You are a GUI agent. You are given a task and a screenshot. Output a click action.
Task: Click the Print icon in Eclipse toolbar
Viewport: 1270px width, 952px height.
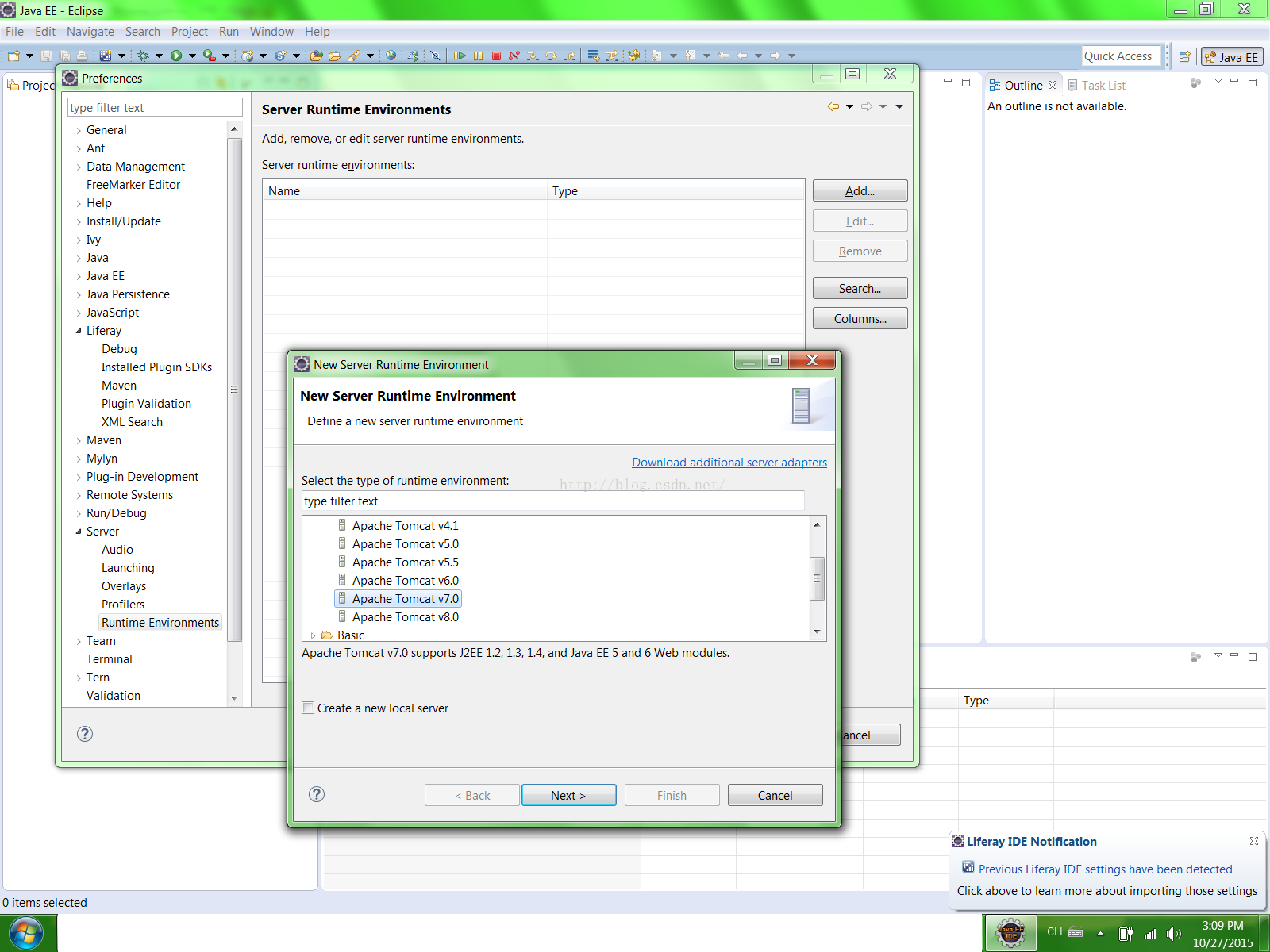82,56
